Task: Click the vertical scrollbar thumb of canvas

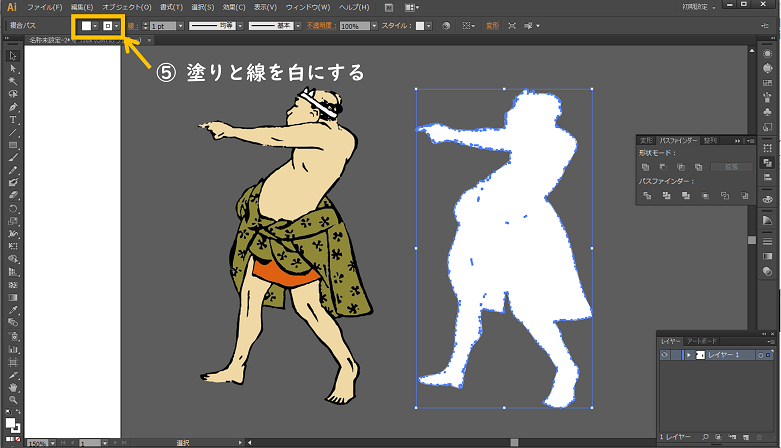Action: coord(752,240)
